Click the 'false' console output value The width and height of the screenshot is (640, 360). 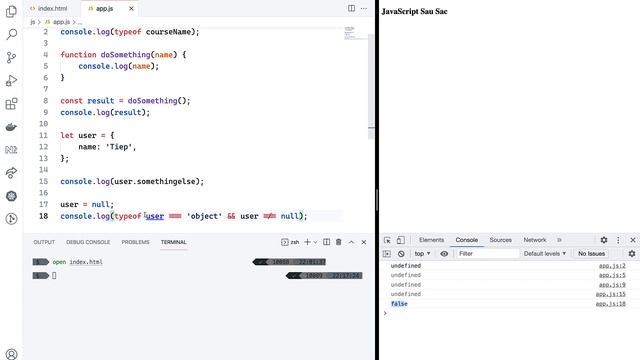pos(399,304)
